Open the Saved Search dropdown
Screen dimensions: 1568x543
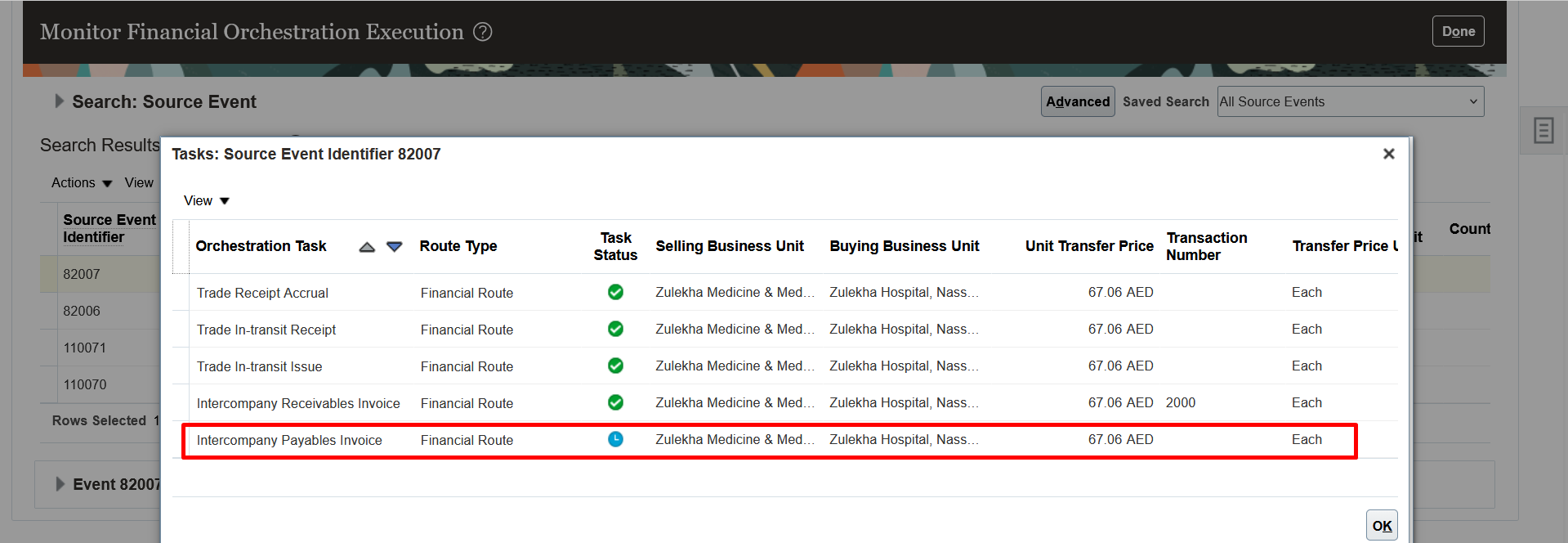(1350, 101)
